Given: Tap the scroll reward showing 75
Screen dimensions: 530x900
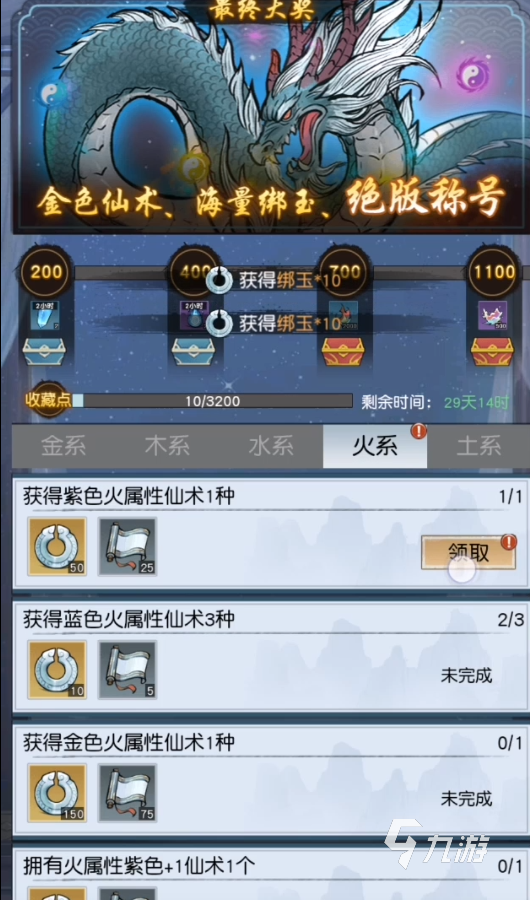Looking at the screenshot, I should click(x=127, y=793).
